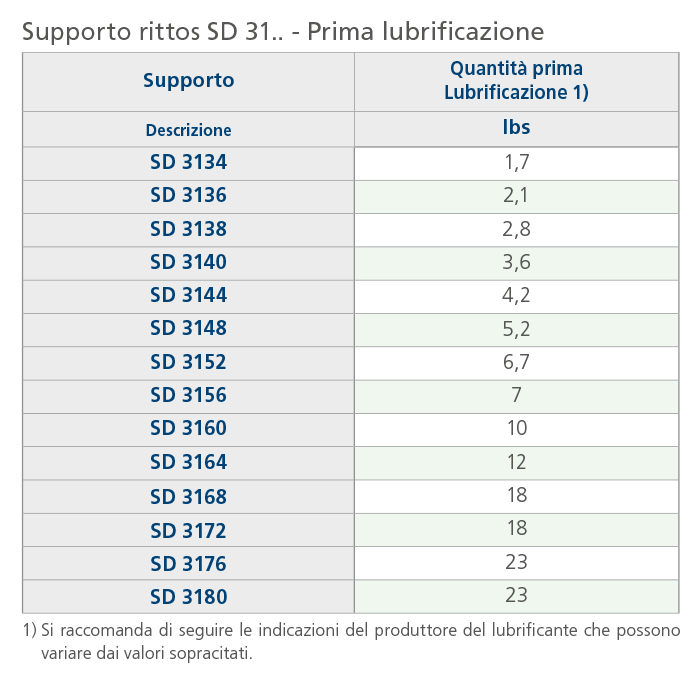The width and height of the screenshot is (700, 700).
Task: Click the title 'Supporto rittos SD 31.. - Prima lubrificazione'
Action: [x=283, y=31]
